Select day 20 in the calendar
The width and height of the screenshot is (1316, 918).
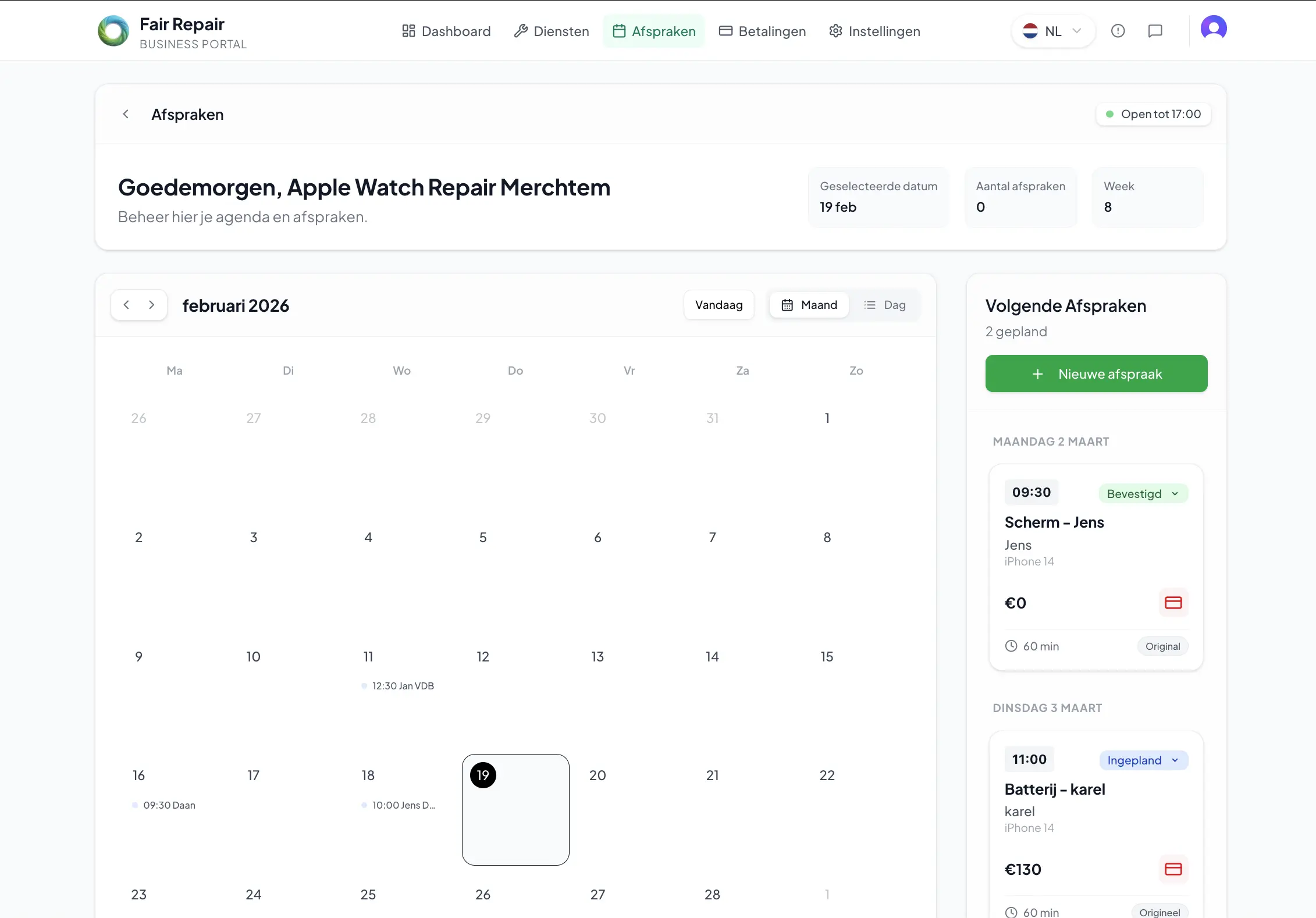tap(597, 775)
